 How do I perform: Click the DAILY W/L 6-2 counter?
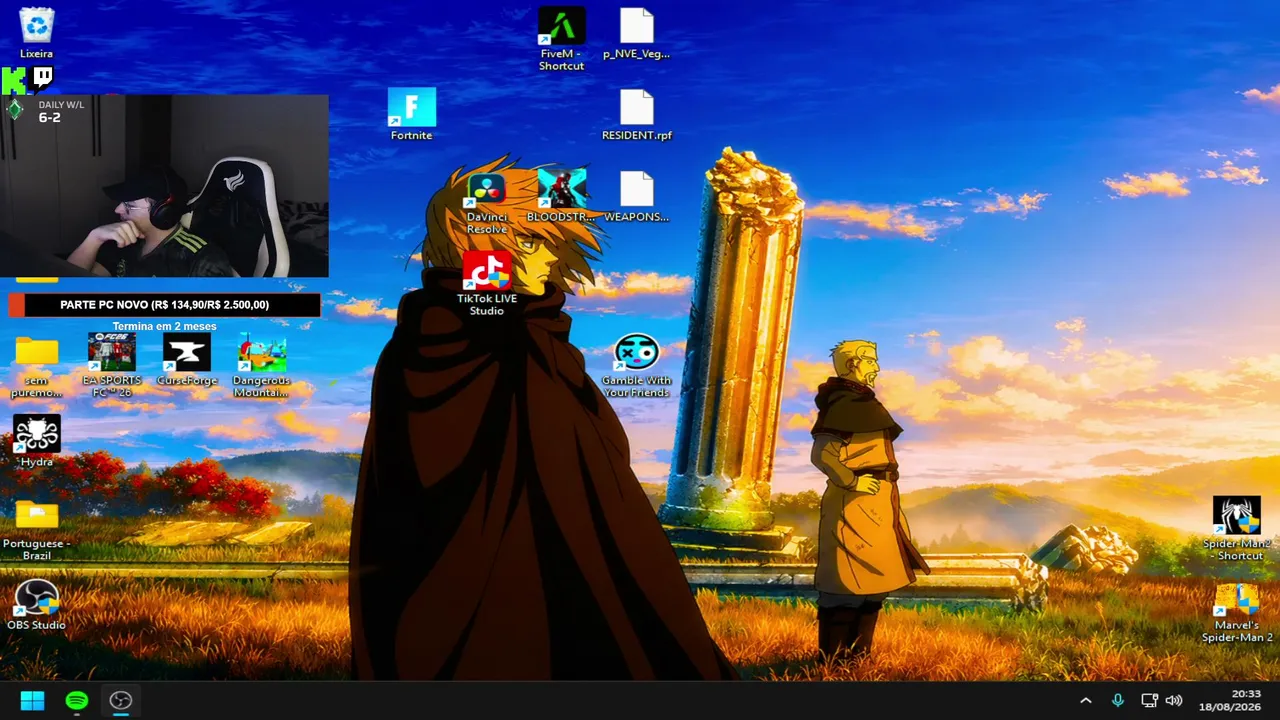pos(48,111)
